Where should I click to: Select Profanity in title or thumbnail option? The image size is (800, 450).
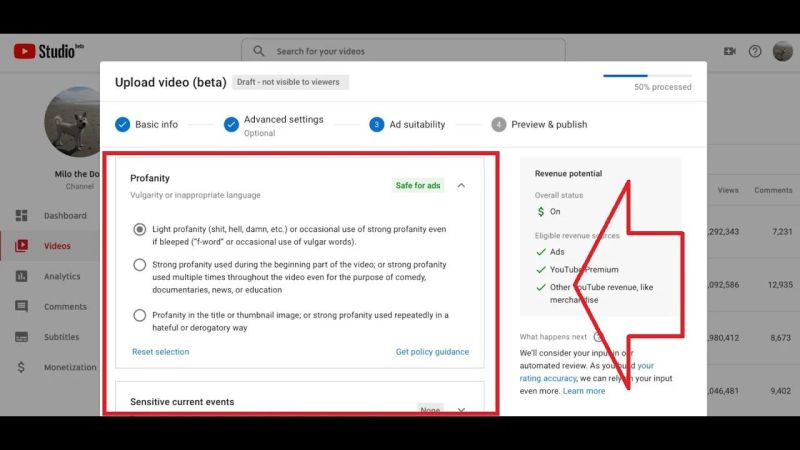tap(139, 315)
